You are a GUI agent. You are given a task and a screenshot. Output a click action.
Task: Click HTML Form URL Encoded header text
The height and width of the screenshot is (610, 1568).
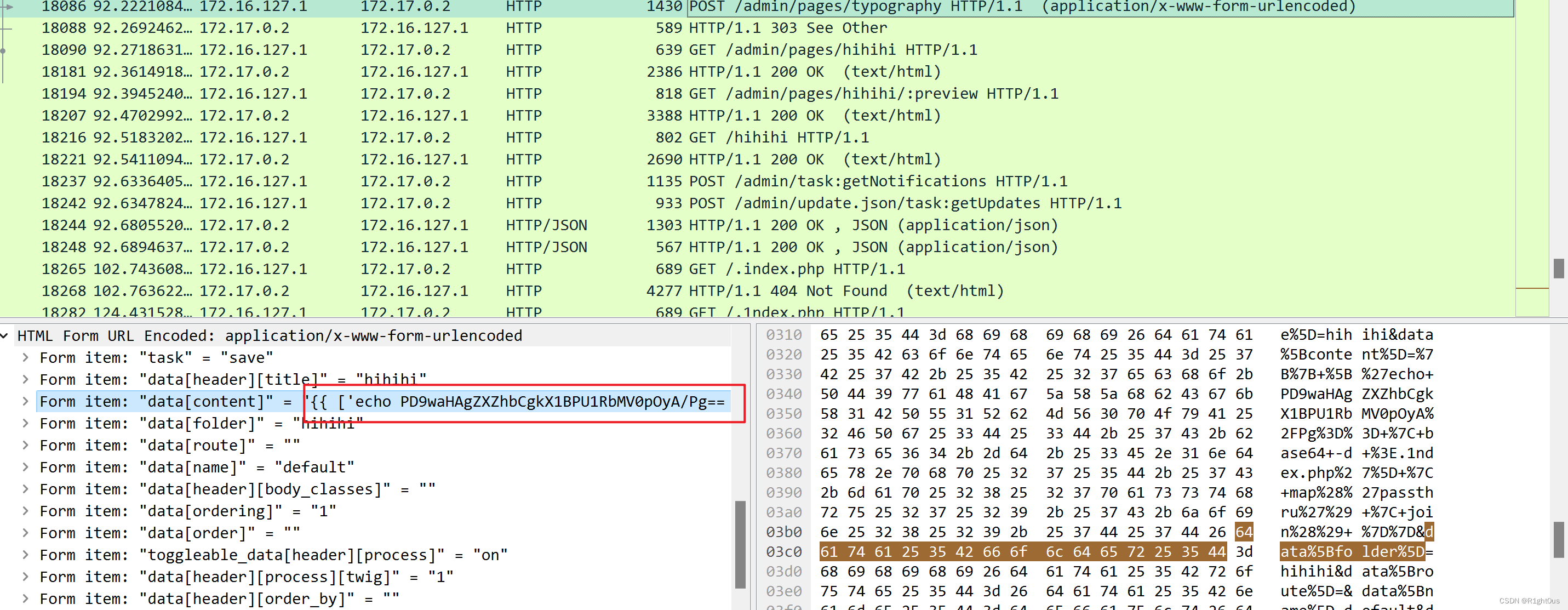click(270, 336)
